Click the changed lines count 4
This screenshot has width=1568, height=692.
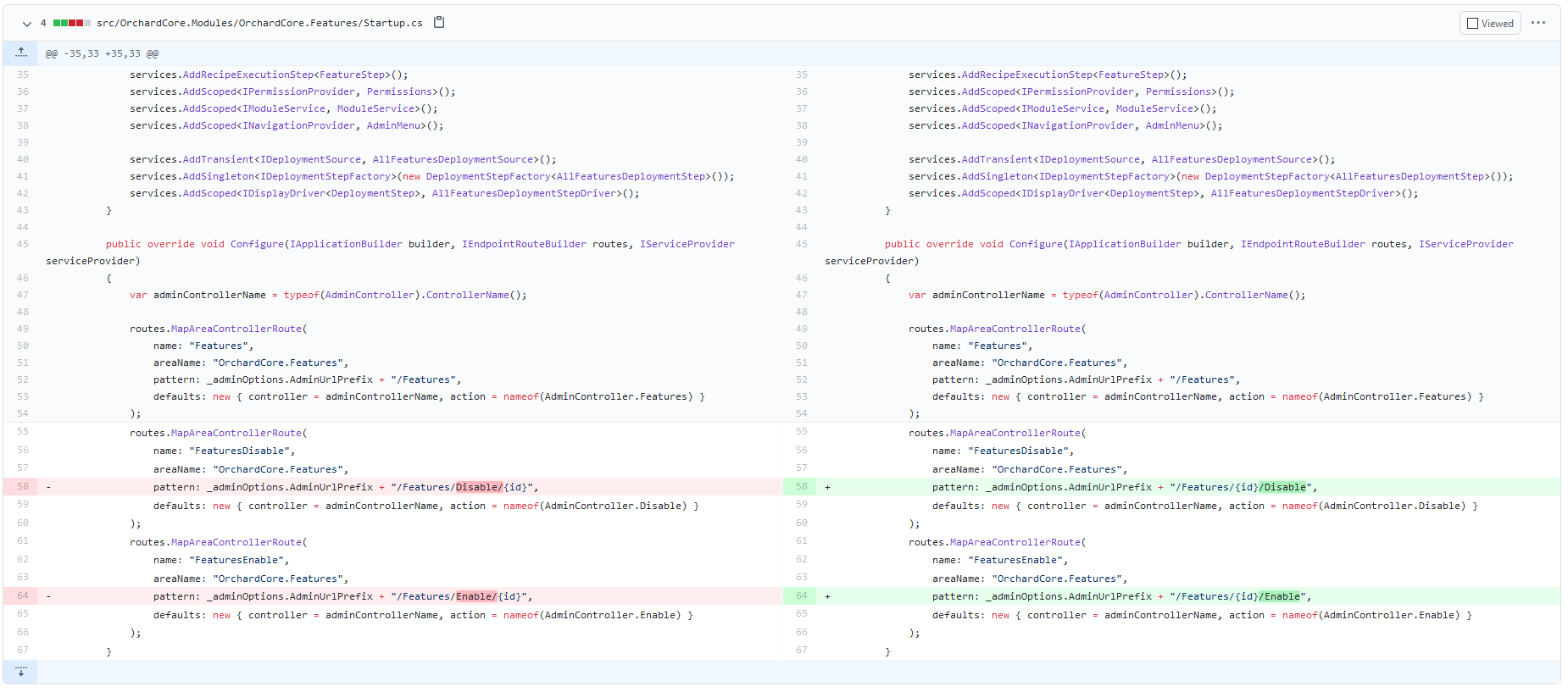[x=43, y=23]
